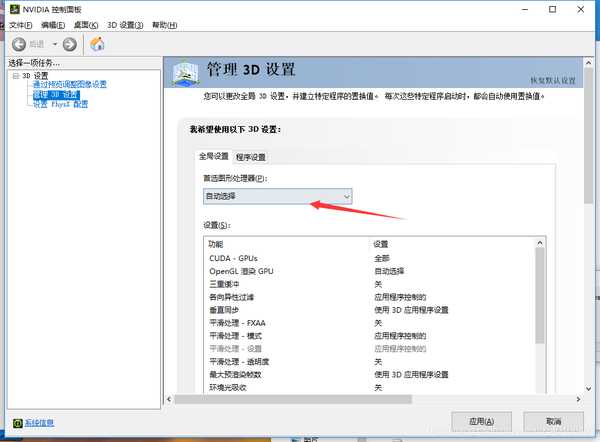
Task: Click the horizontal scroll left arrow
Action: 169,399
